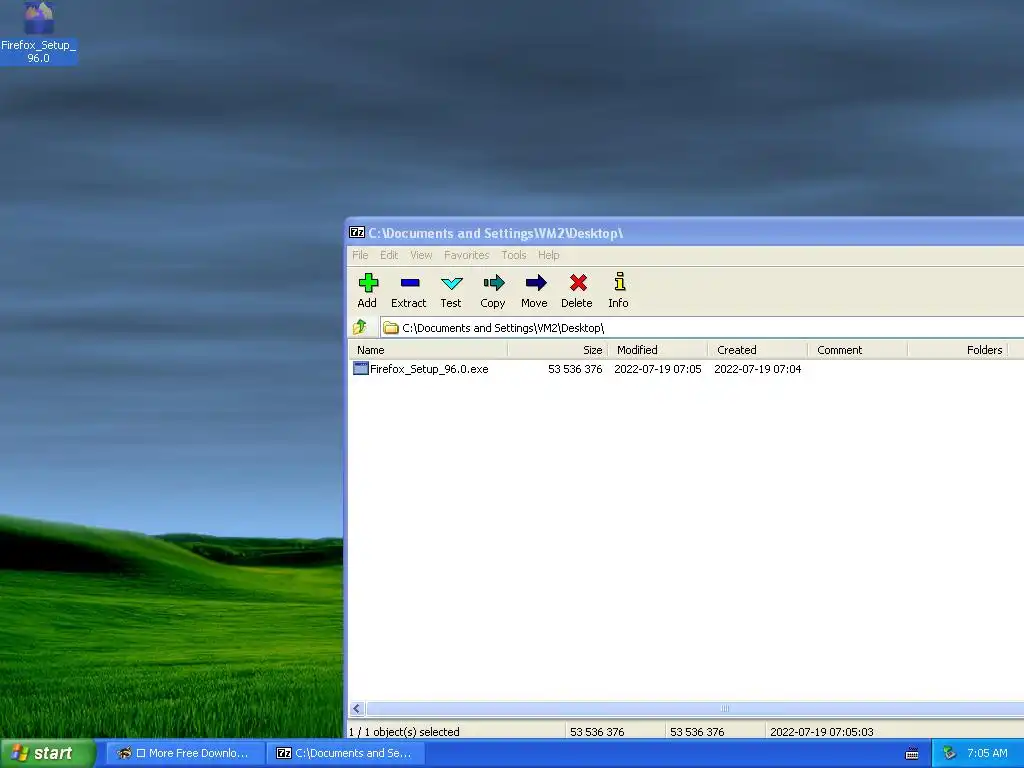Sort by the Modified column header
The image size is (1024, 768).
tap(658, 350)
